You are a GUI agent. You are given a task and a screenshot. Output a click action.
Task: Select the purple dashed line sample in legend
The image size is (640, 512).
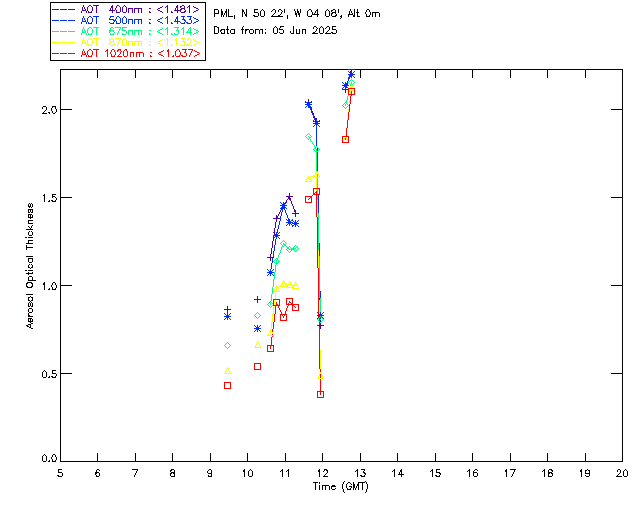(64, 10)
